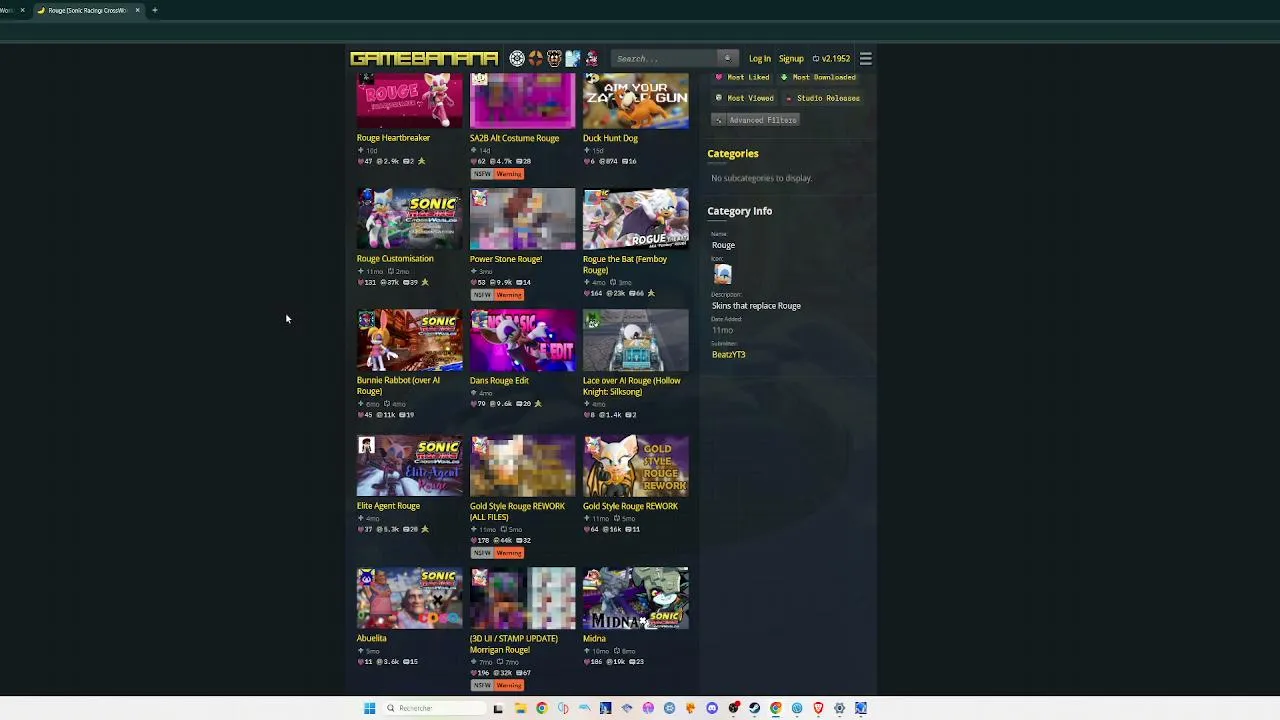Open Rouge Heartbreaker thumbnail
The image size is (1280, 720).
410,101
